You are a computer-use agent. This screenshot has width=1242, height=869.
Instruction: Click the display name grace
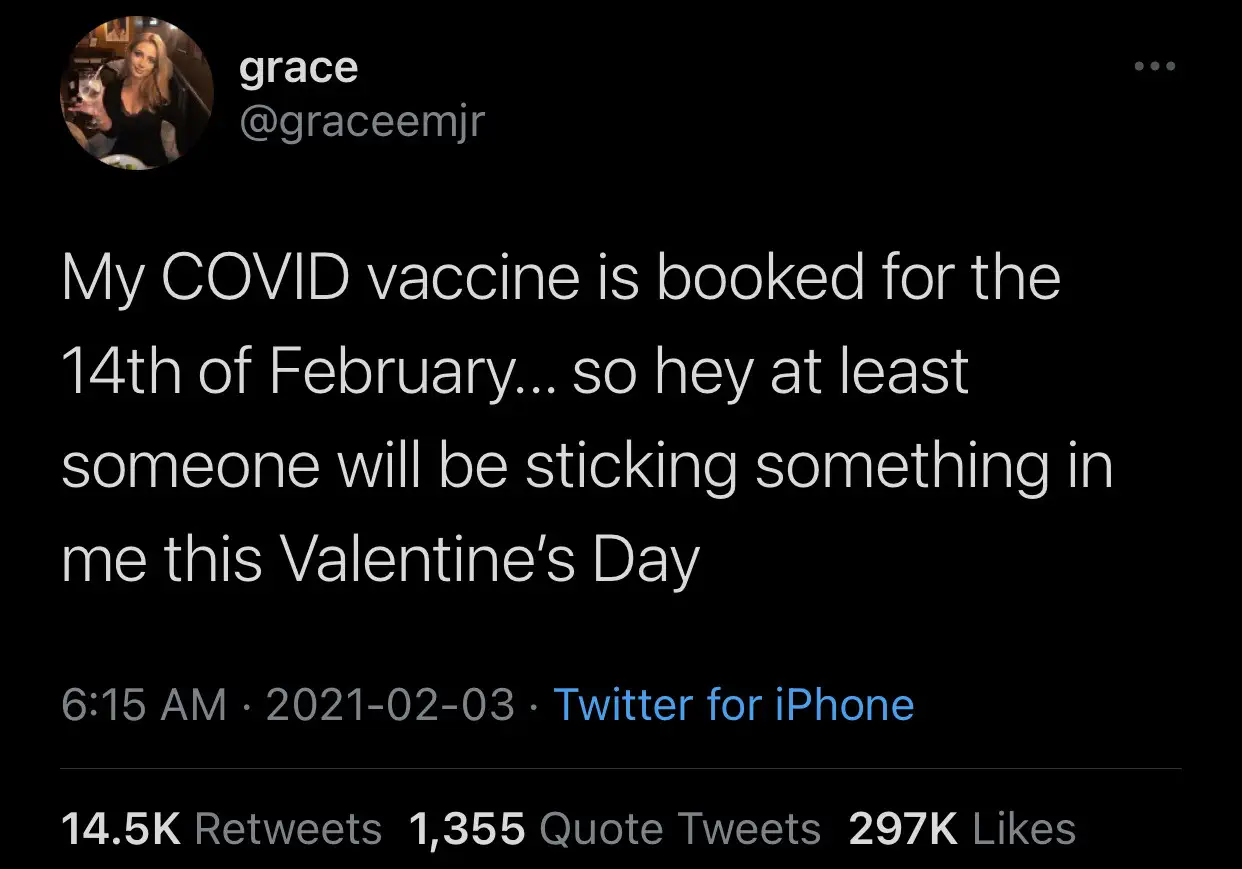(299, 68)
